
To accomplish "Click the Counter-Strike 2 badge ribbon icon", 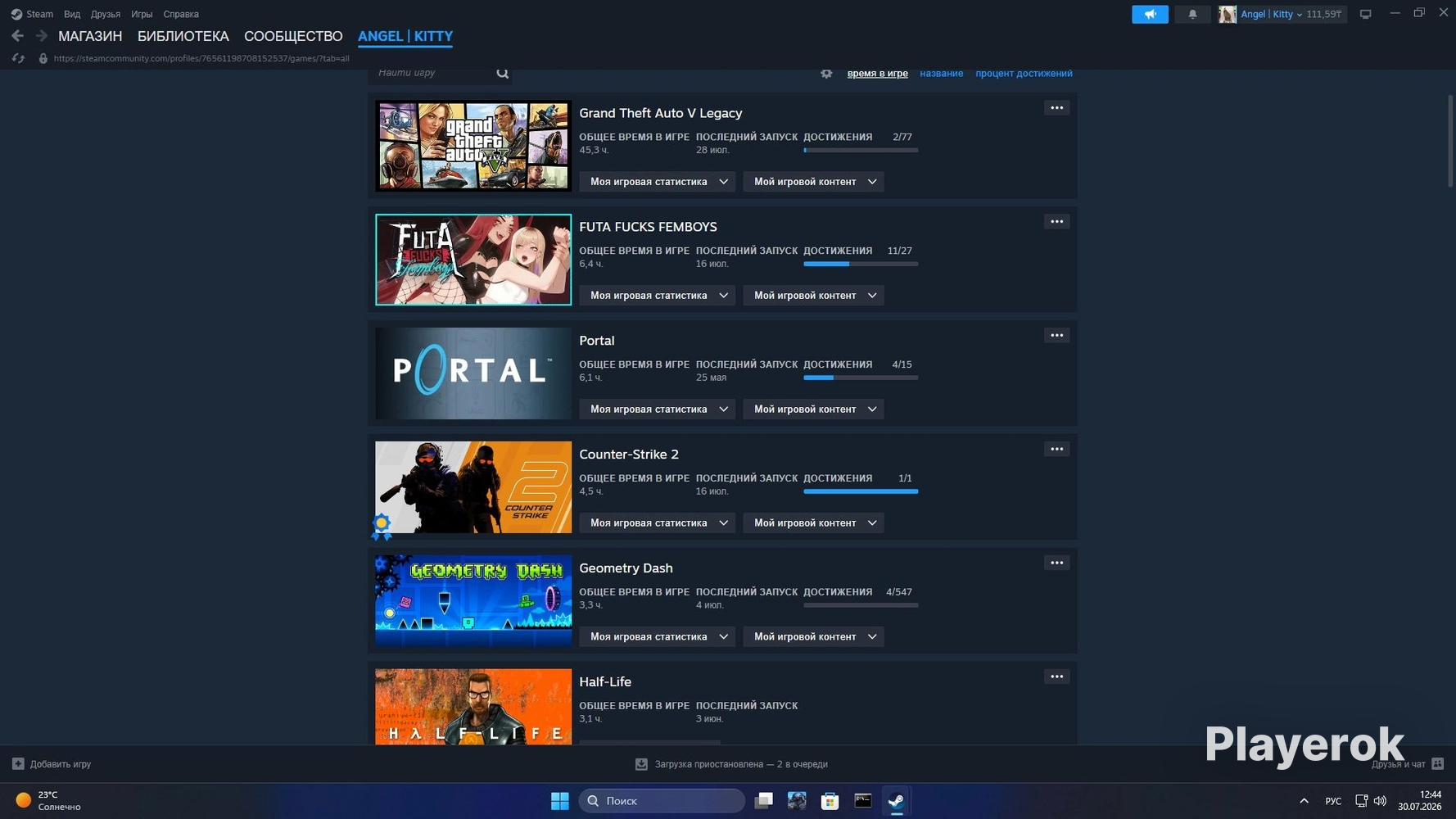I will (x=382, y=526).
